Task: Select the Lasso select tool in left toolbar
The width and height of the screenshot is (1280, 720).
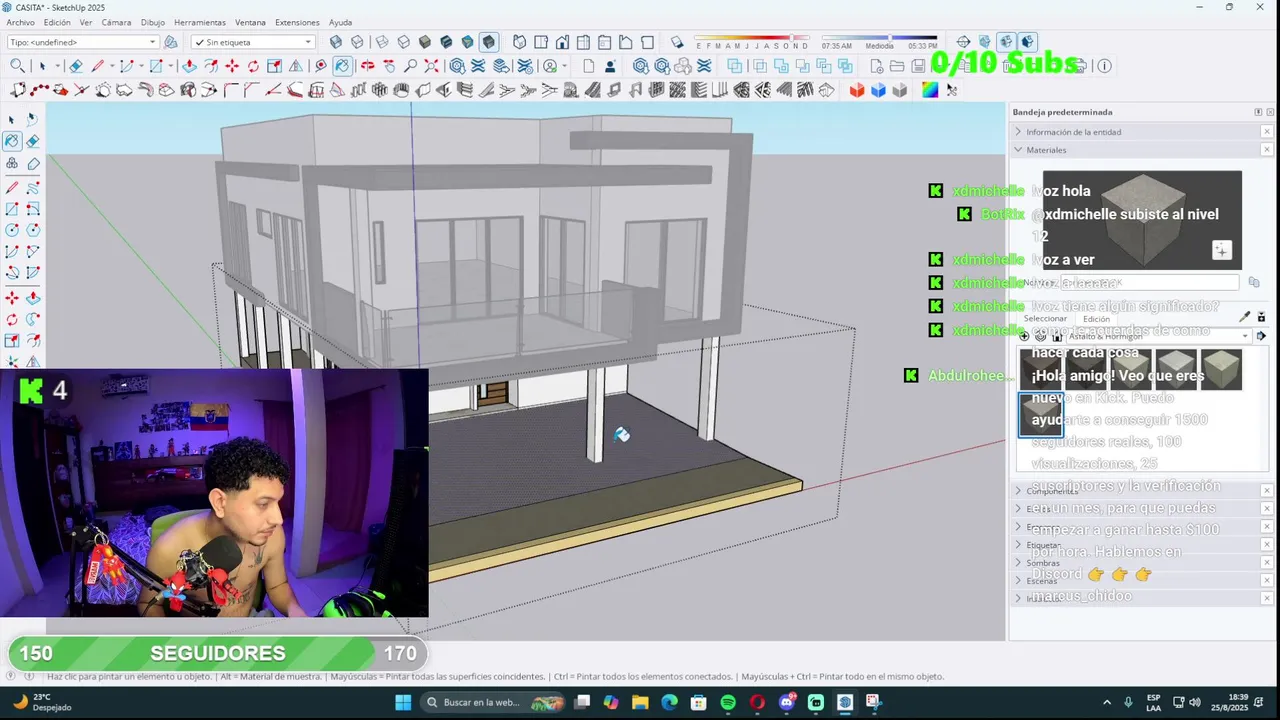Action: click(33, 119)
